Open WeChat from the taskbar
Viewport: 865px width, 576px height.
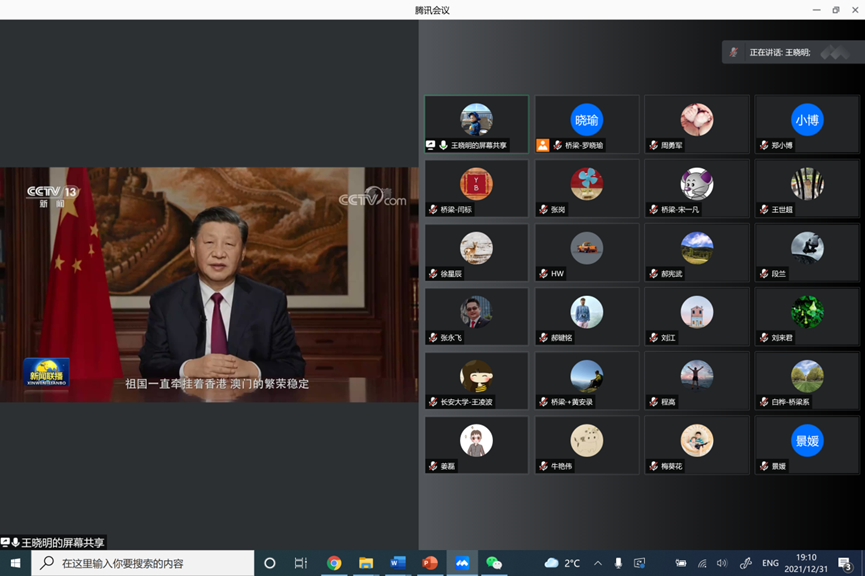(x=494, y=563)
